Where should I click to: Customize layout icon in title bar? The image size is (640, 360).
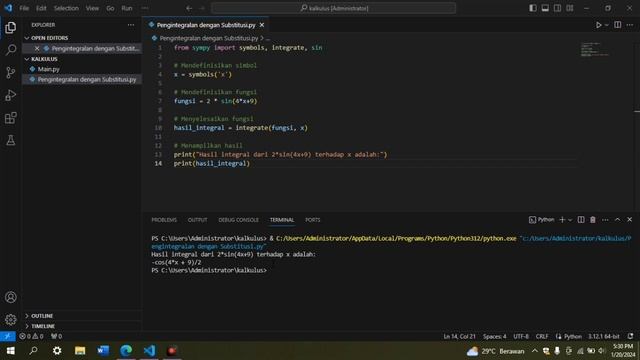click(x=570, y=8)
